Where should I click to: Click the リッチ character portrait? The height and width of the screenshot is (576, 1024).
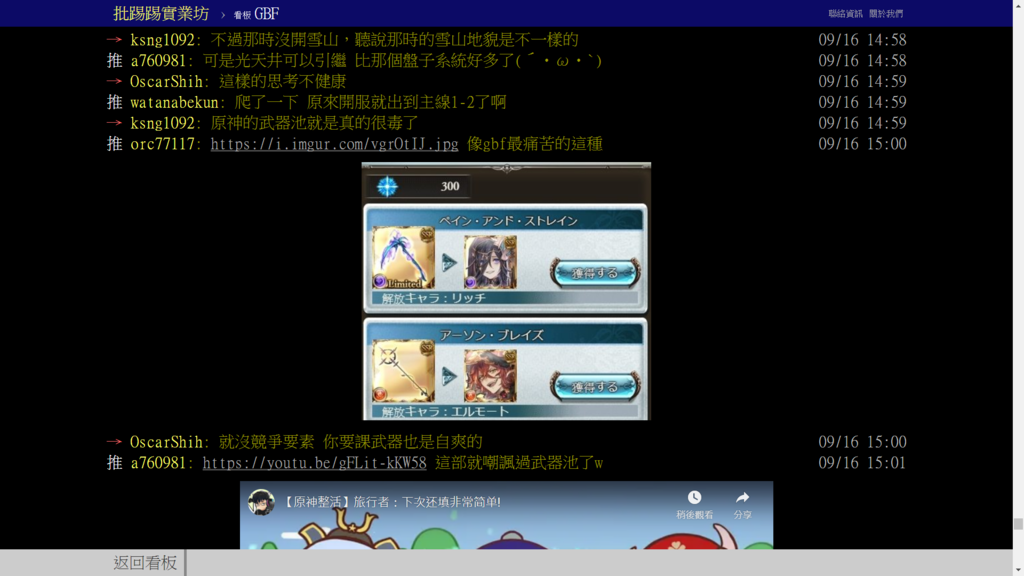pos(490,262)
